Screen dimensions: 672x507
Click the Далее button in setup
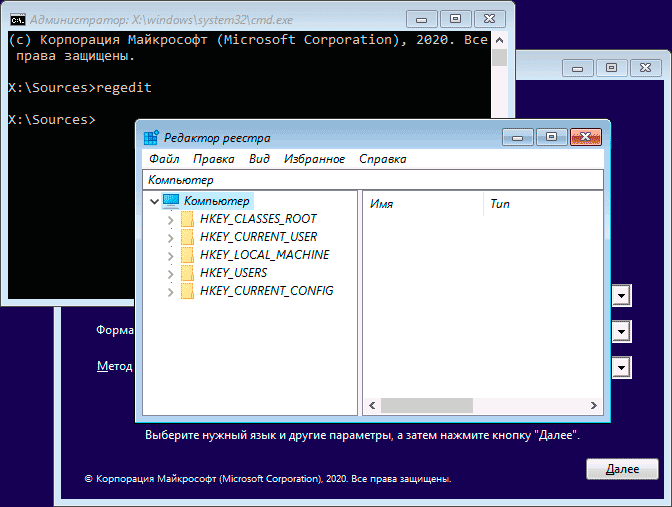point(622,469)
